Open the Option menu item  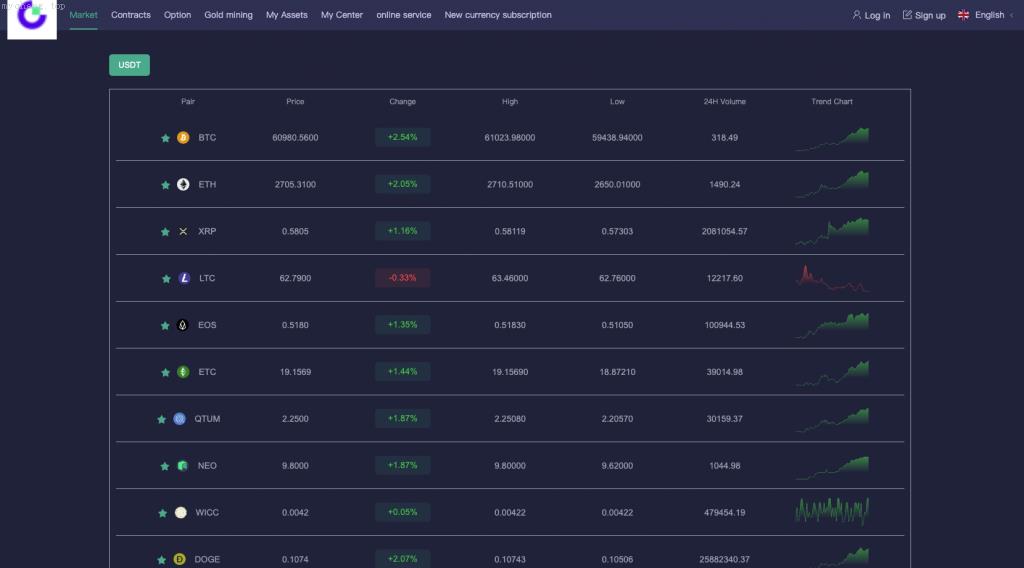click(x=178, y=15)
